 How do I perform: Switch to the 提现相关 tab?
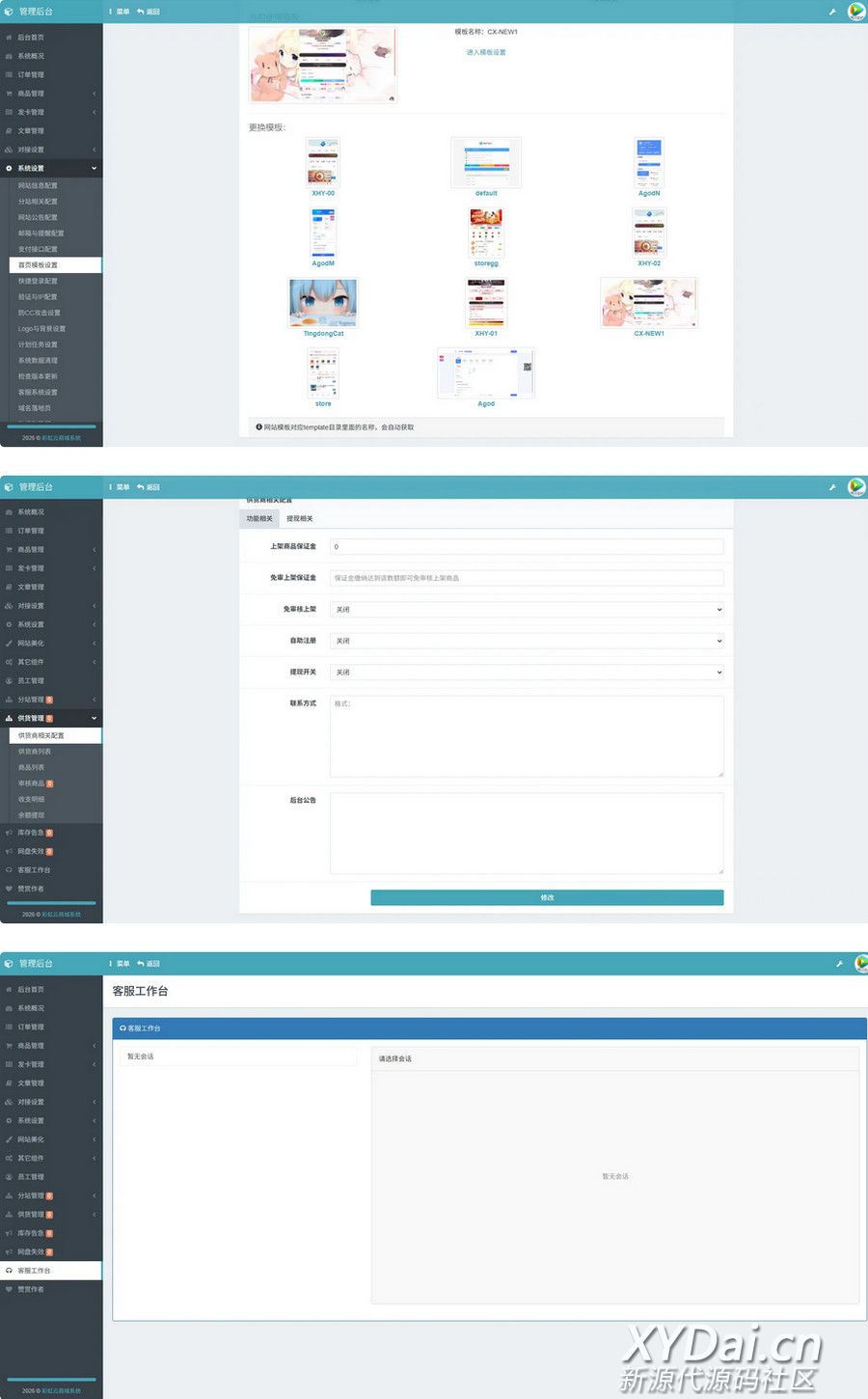(300, 519)
